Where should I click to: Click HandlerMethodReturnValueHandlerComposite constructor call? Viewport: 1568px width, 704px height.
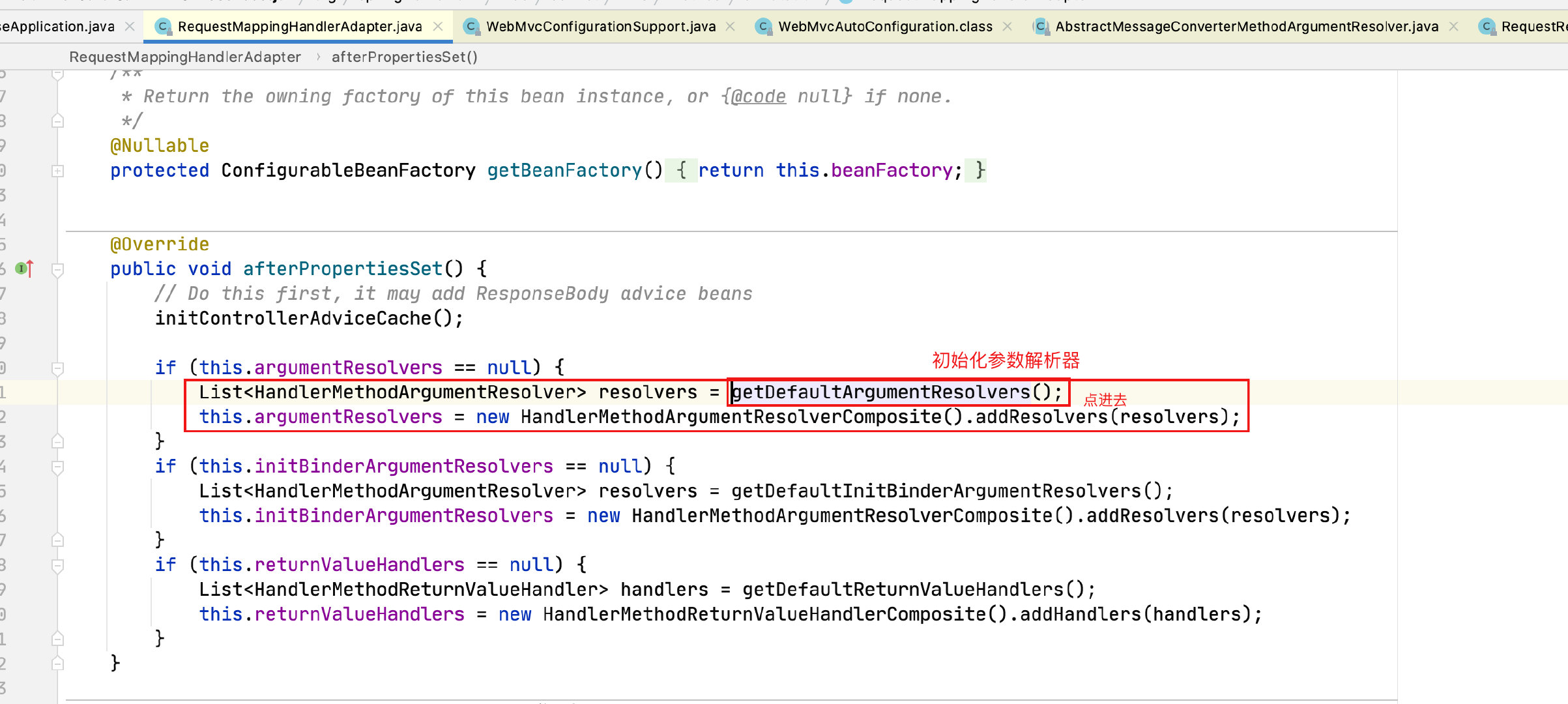pyautogui.click(x=776, y=613)
